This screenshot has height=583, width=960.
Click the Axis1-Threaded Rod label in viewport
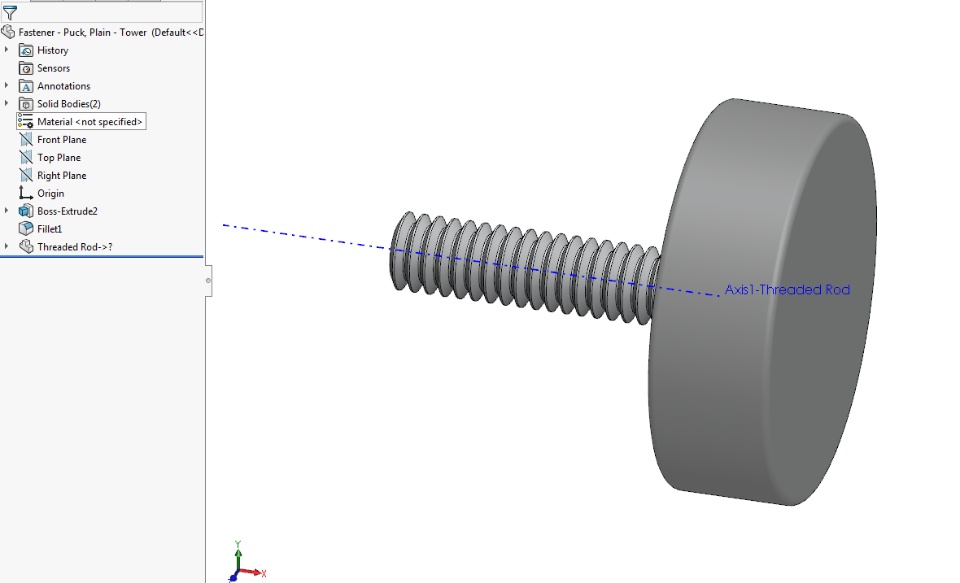787,290
